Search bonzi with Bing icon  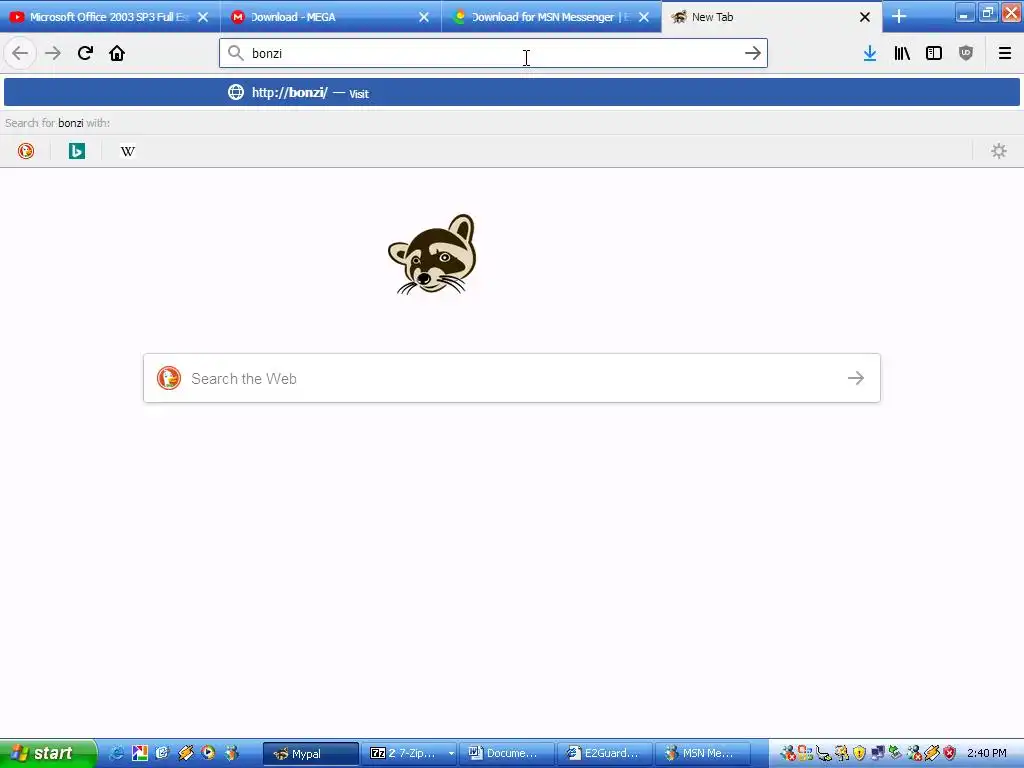(x=77, y=152)
